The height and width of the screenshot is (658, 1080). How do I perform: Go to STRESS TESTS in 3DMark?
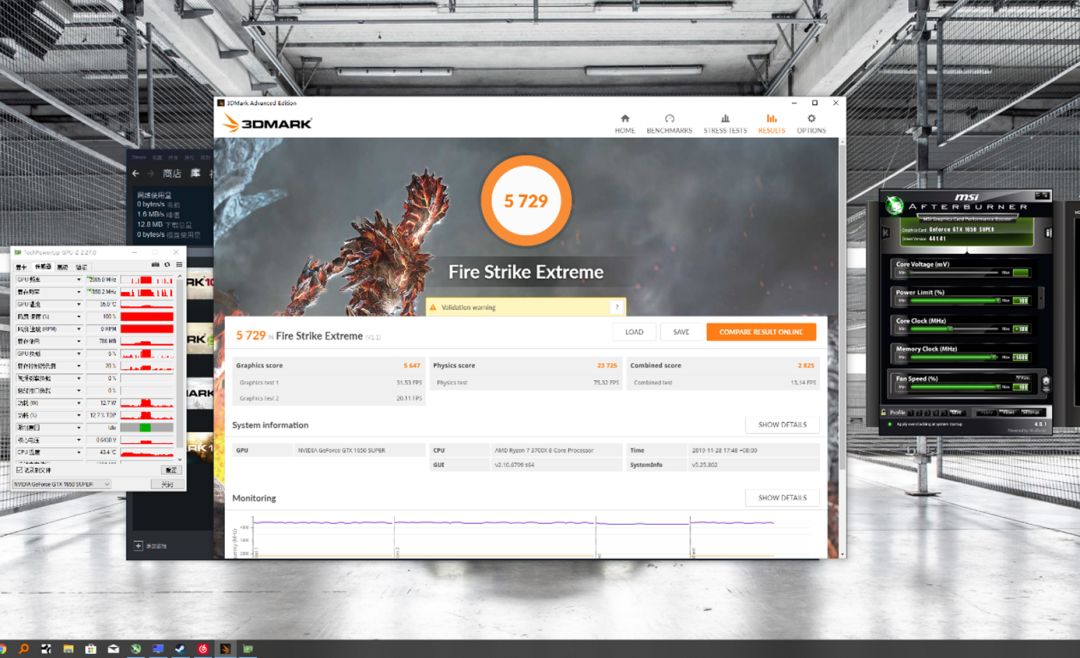point(727,122)
